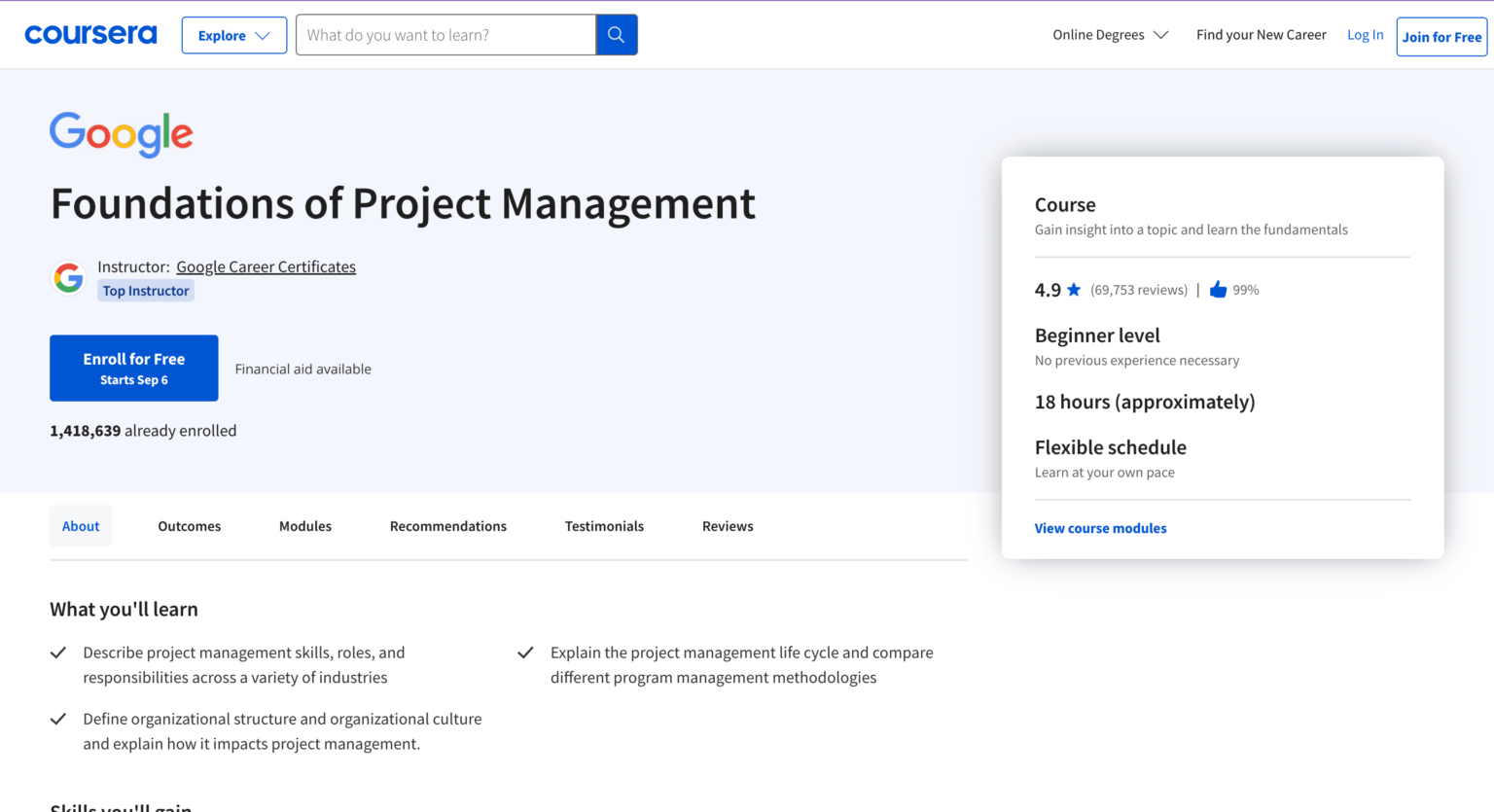
Task: Click the search magnifying glass icon
Action: 616,34
